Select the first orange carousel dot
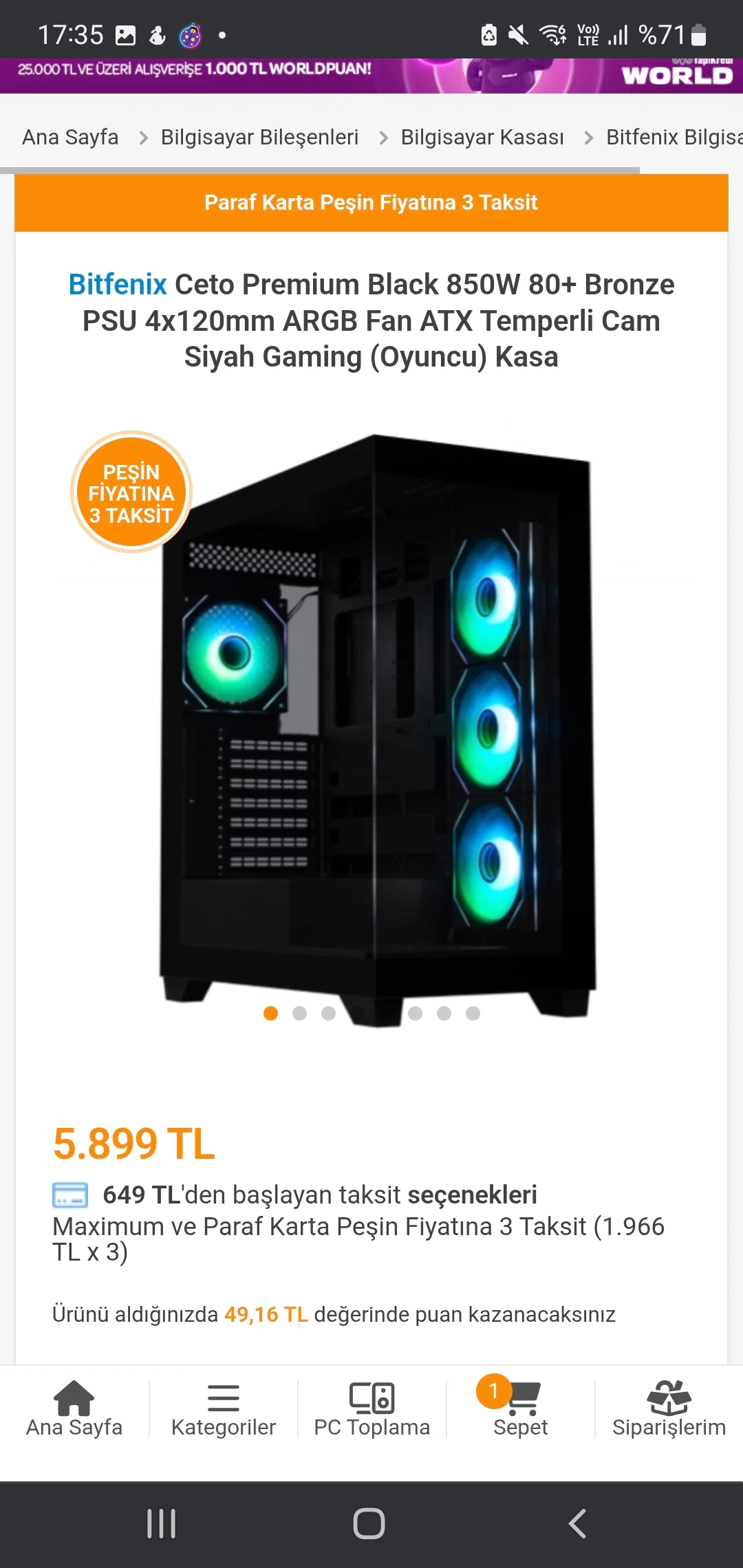Screen dimensions: 743x1568 [x=271, y=1013]
